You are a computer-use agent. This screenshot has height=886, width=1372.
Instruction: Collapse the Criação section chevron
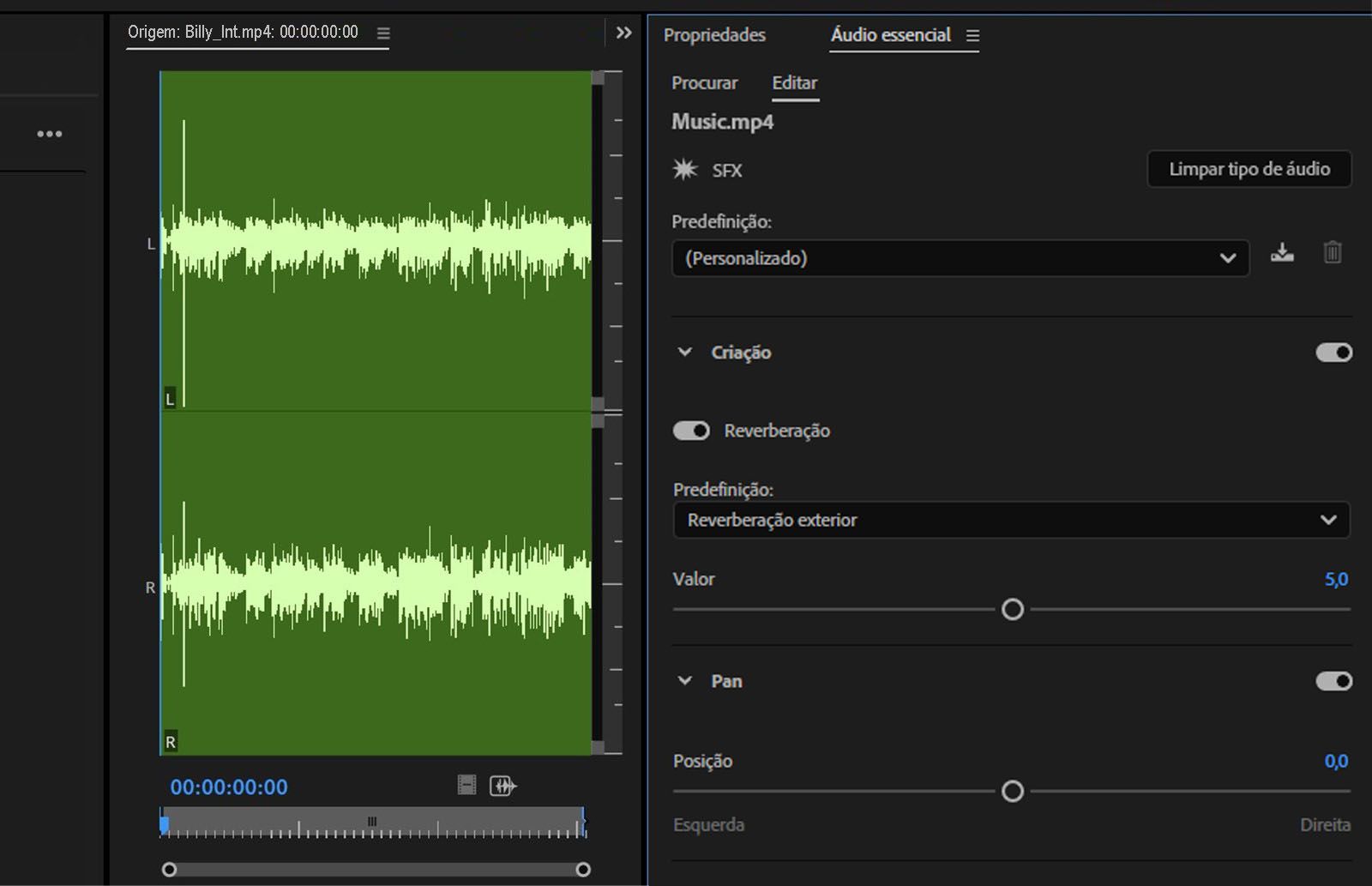[x=685, y=352]
